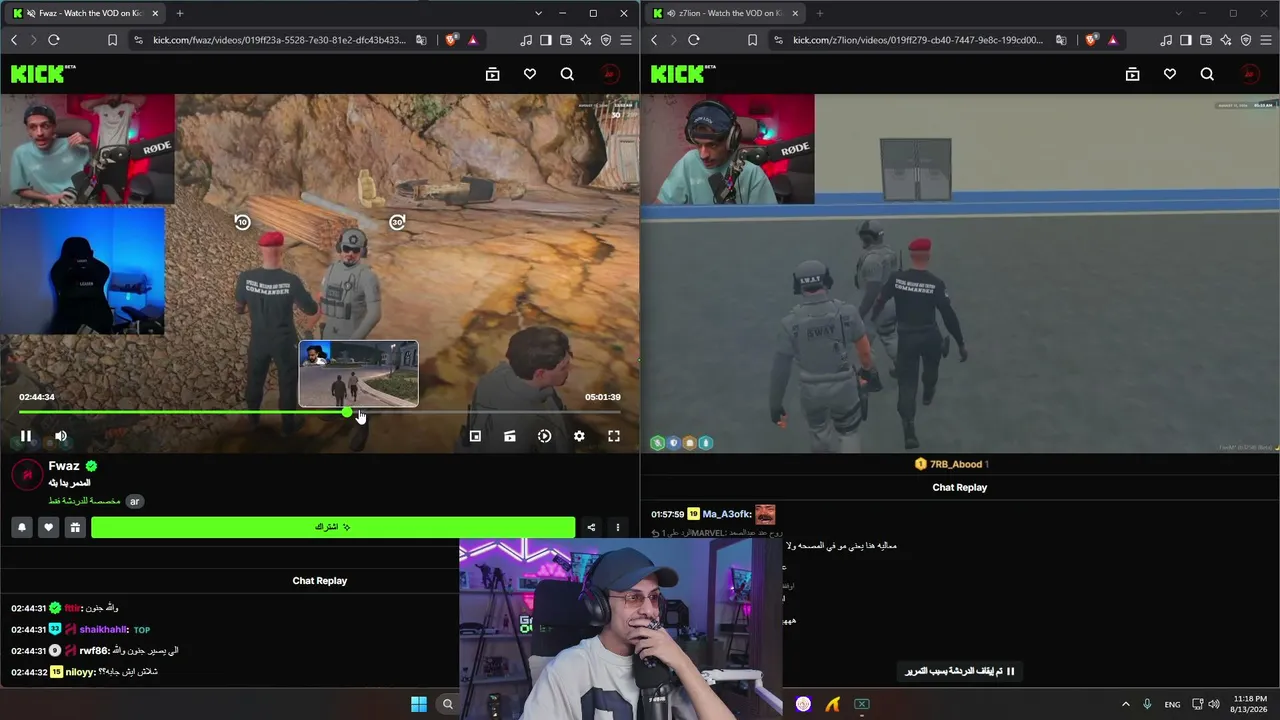Reload the Fwaz page
The image size is (1280, 720).
54,40
